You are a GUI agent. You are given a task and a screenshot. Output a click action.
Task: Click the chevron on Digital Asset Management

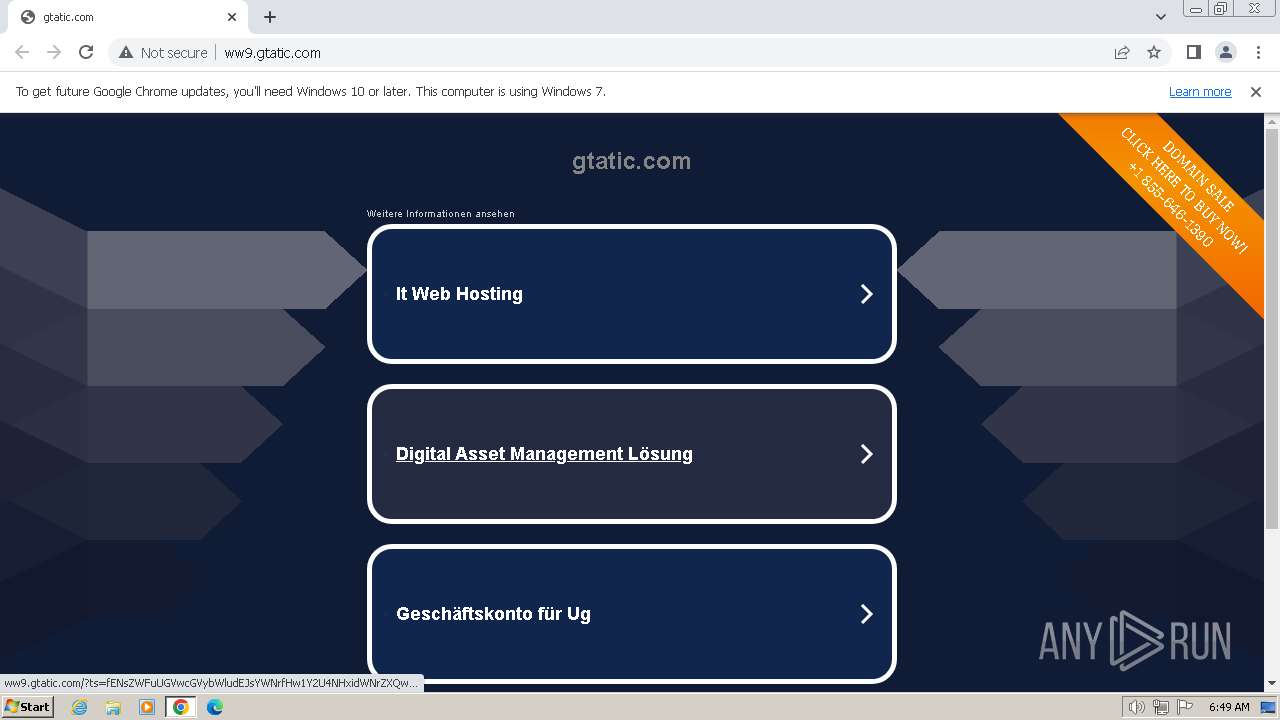click(x=867, y=454)
